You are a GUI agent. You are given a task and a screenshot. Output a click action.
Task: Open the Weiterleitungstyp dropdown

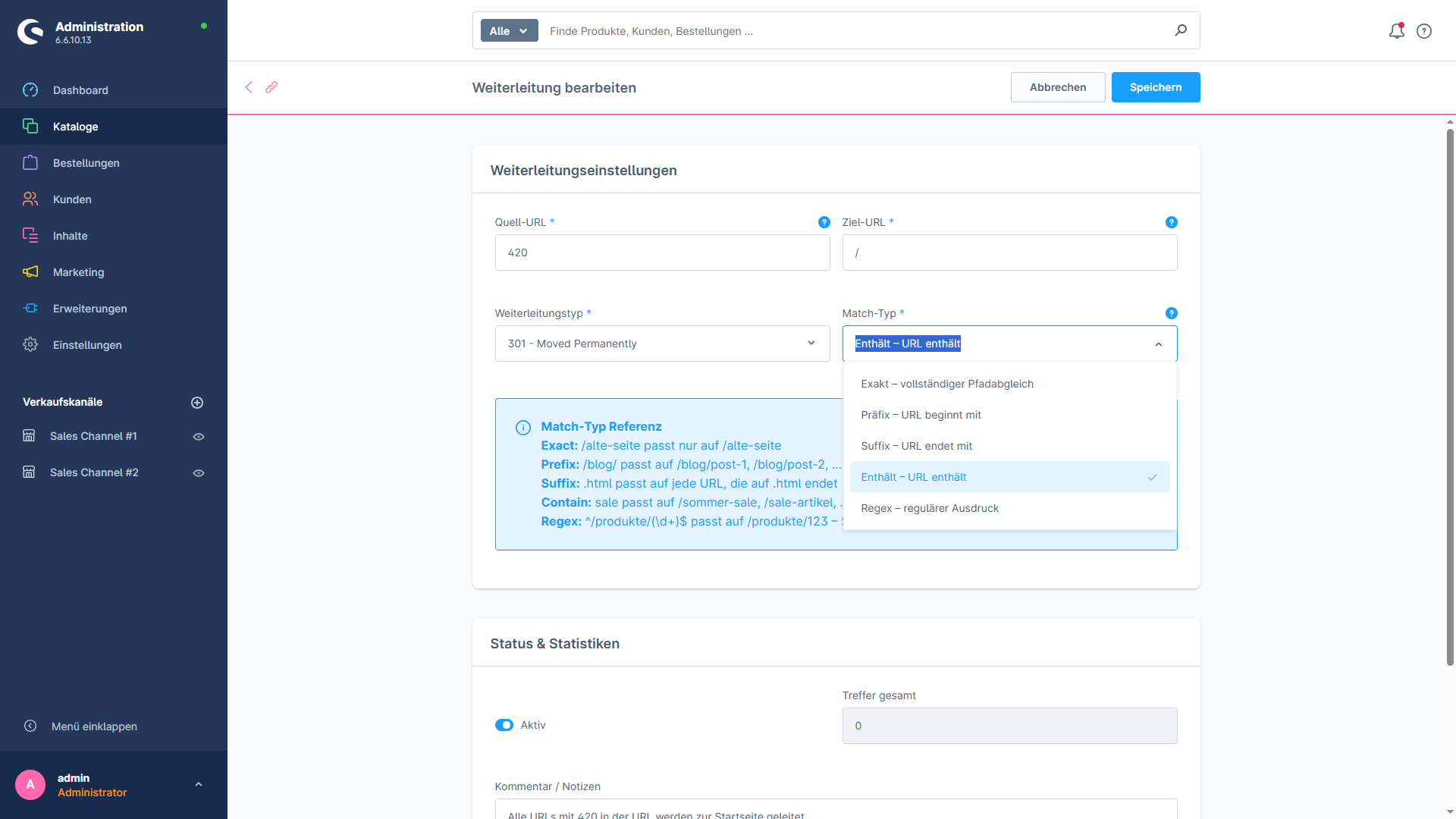pyautogui.click(x=662, y=344)
